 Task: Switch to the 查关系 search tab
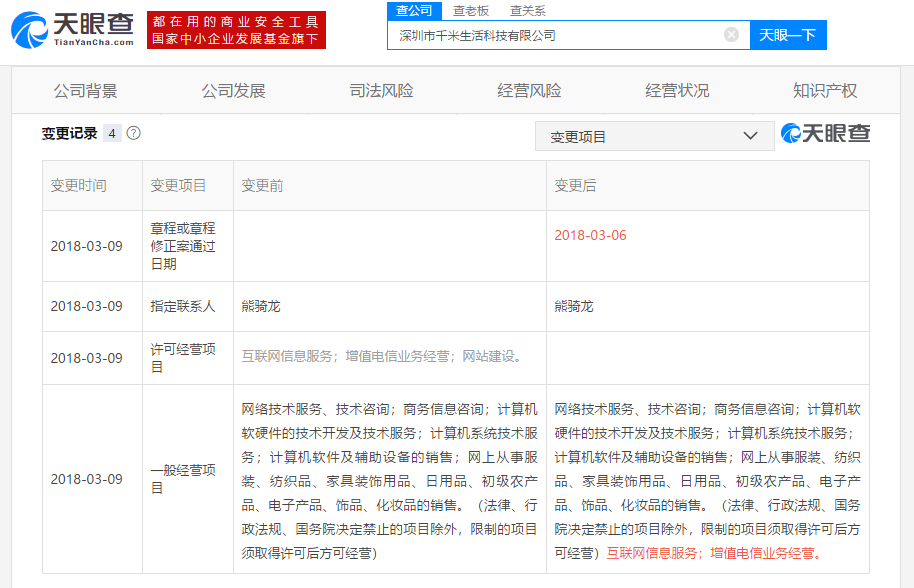(528, 10)
